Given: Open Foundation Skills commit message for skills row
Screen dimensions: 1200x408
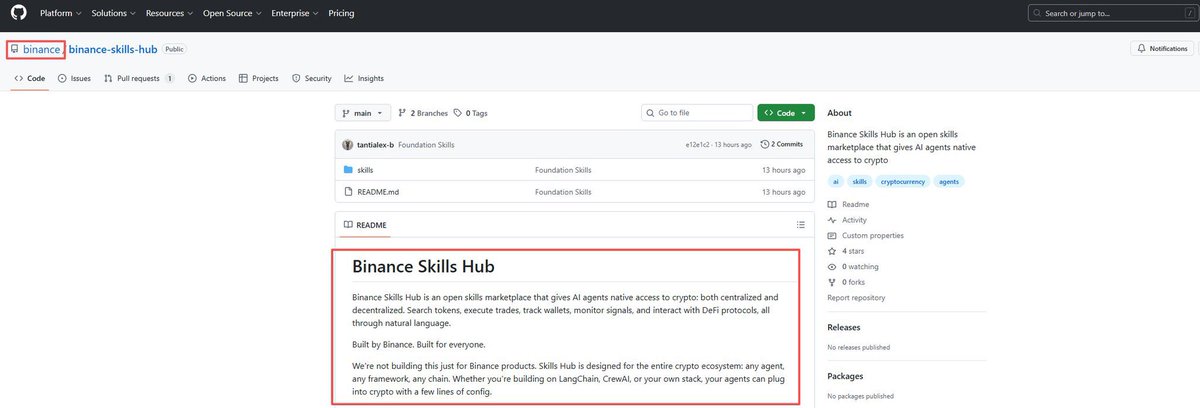Looking at the screenshot, I should pos(563,170).
